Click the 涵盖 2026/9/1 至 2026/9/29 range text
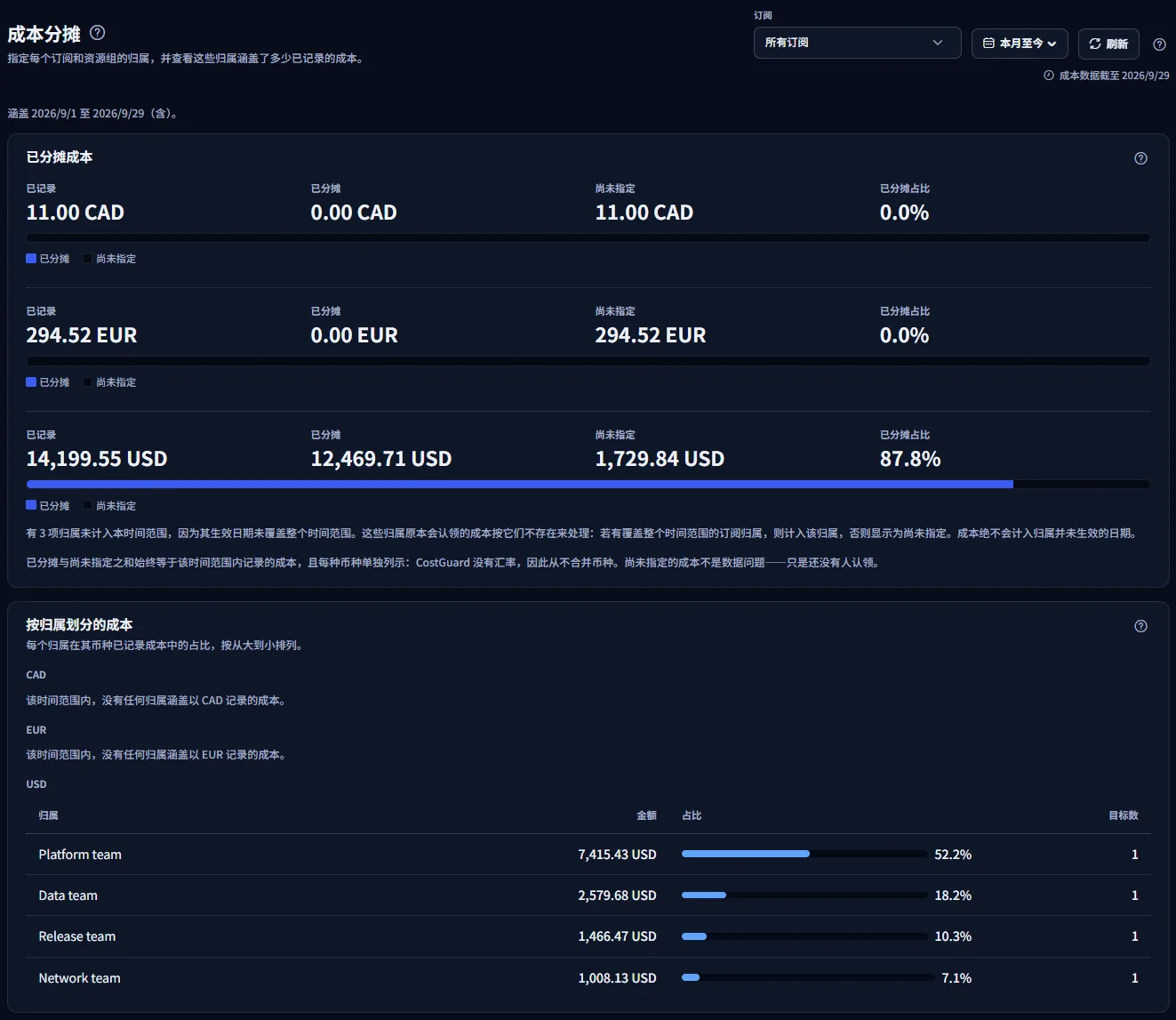 (x=92, y=114)
